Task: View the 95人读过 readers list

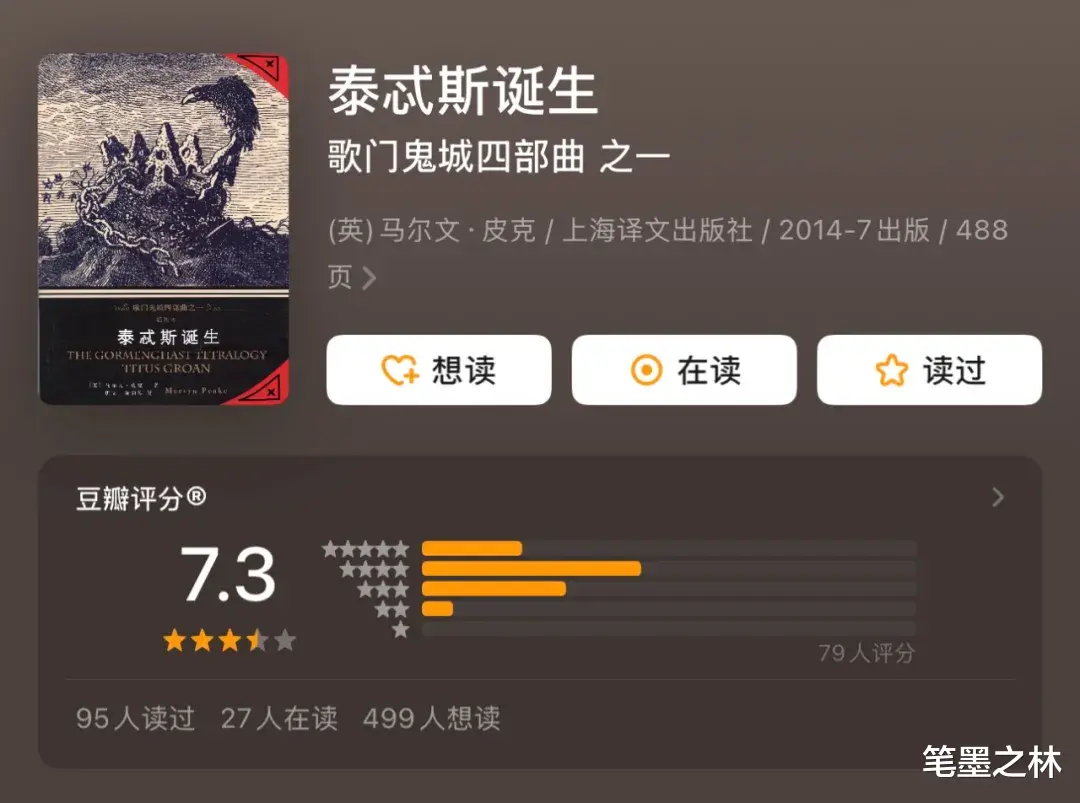Action: (136, 718)
